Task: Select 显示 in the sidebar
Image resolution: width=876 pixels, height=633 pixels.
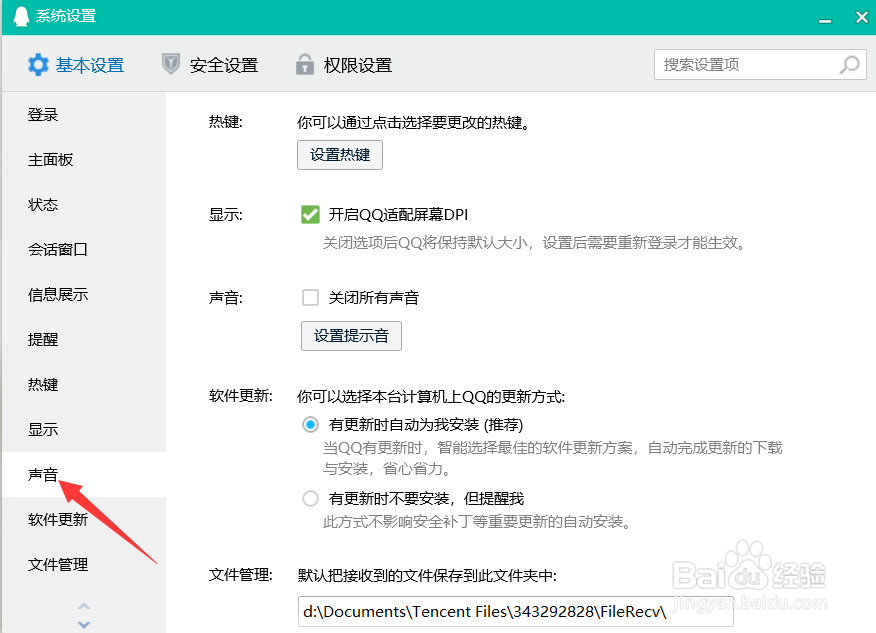Action: click(84, 430)
